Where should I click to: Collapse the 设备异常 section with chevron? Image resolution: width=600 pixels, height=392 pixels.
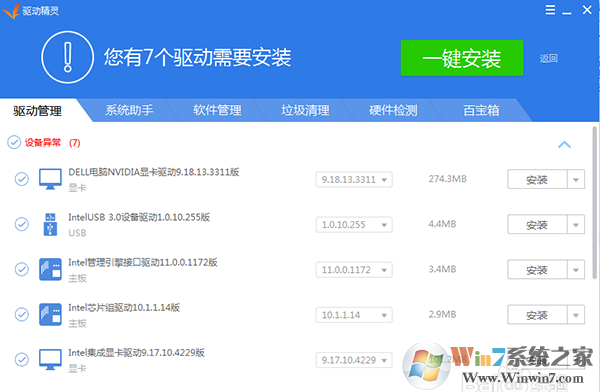(x=564, y=144)
